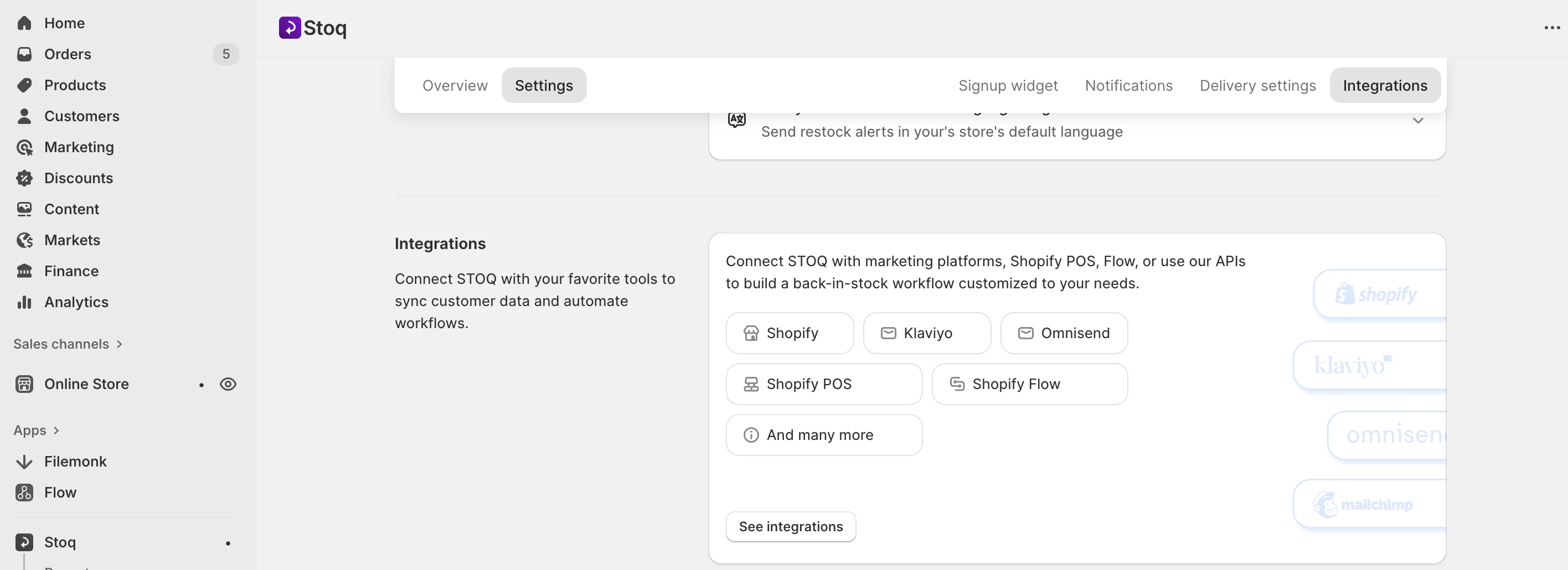The height and width of the screenshot is (570, 1568).
Task: View Online Store with the eye icon
Action: click(228, 385)
